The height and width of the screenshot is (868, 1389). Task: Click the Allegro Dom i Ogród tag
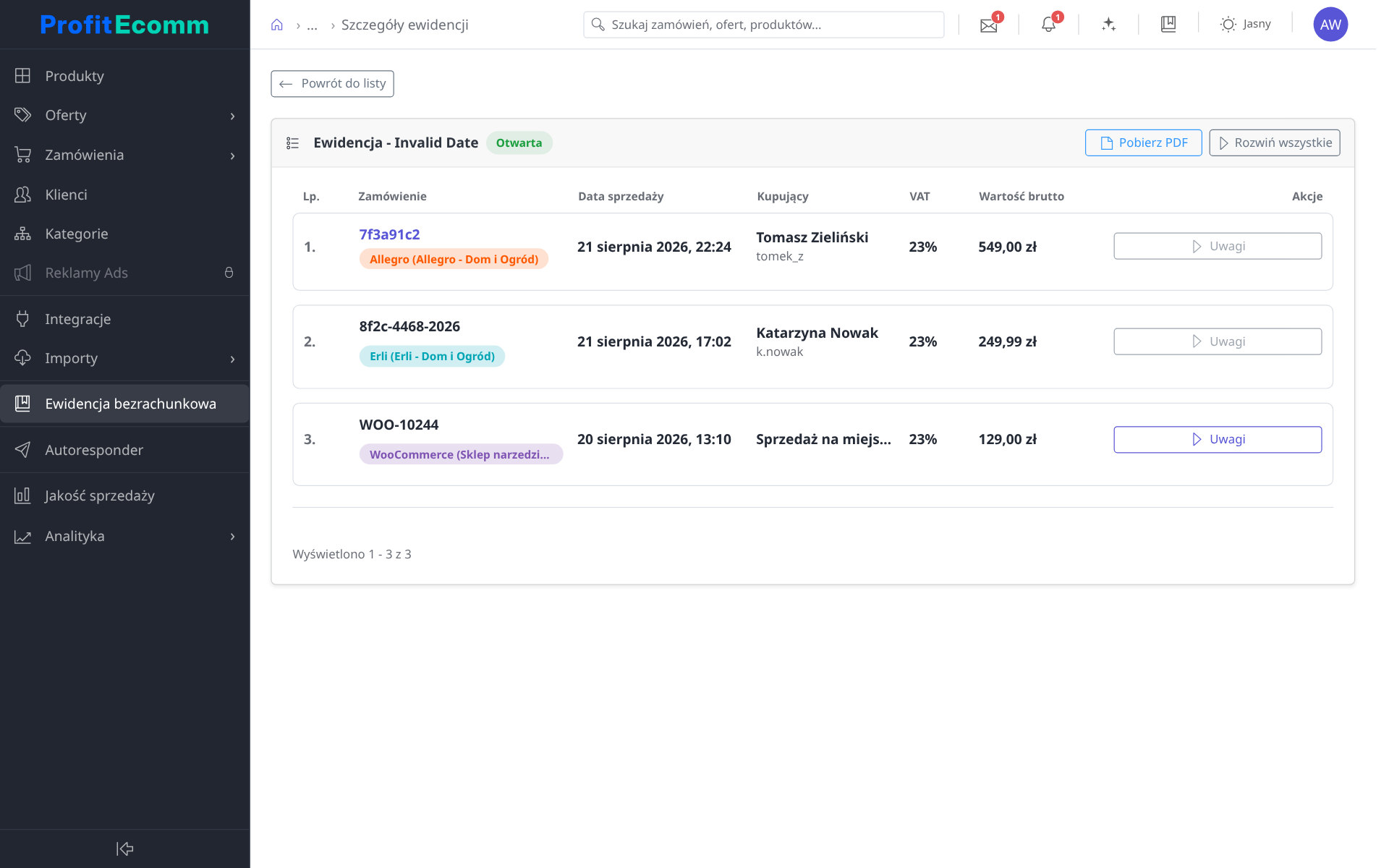454,259
